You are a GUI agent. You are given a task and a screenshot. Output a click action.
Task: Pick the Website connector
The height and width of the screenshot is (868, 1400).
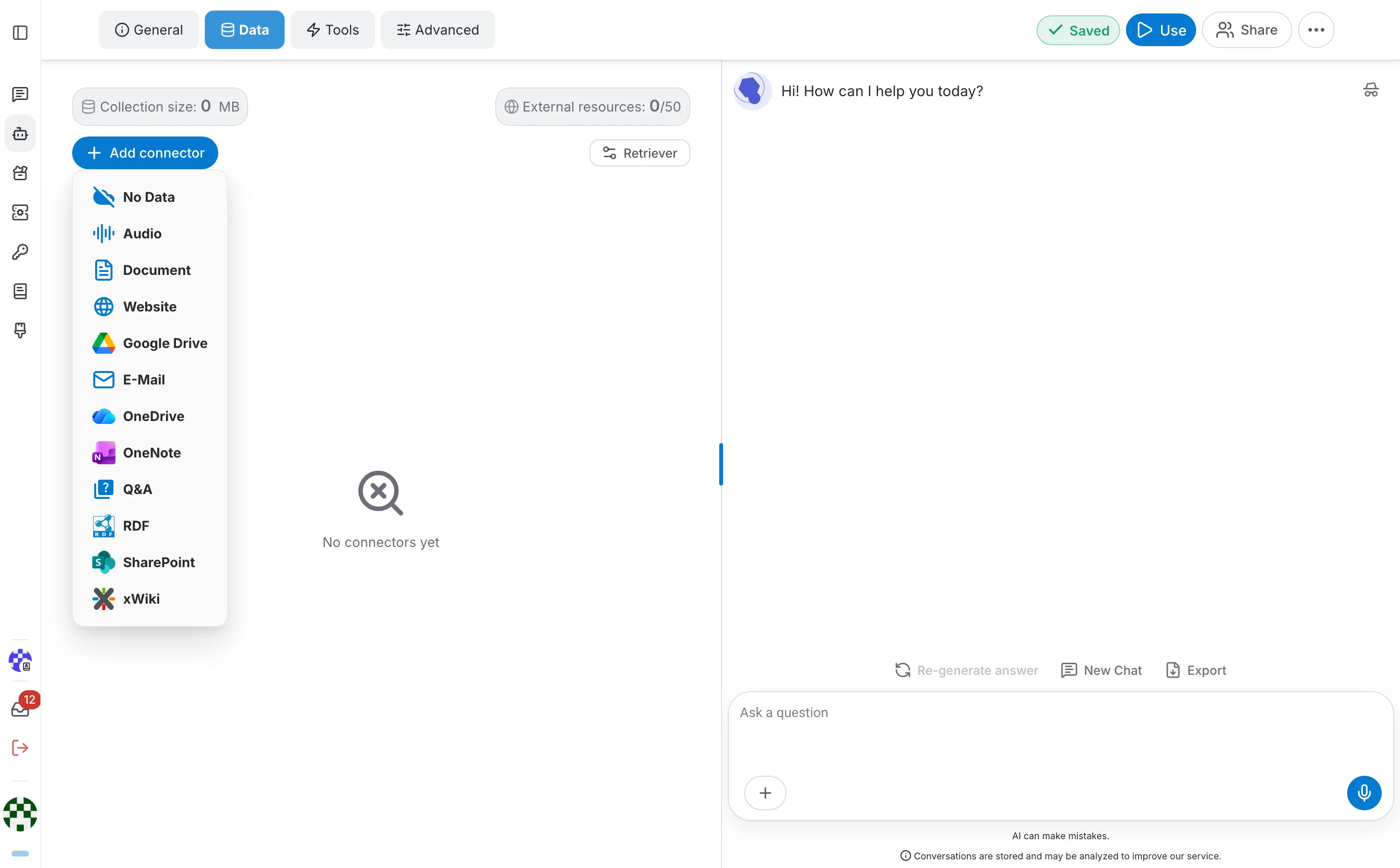pyautogui.click(x=150, y=307)
